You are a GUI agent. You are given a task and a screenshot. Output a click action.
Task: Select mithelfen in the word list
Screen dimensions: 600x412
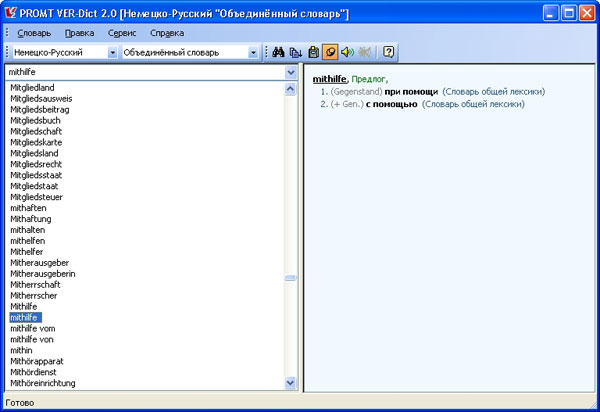tap(28, 241)
